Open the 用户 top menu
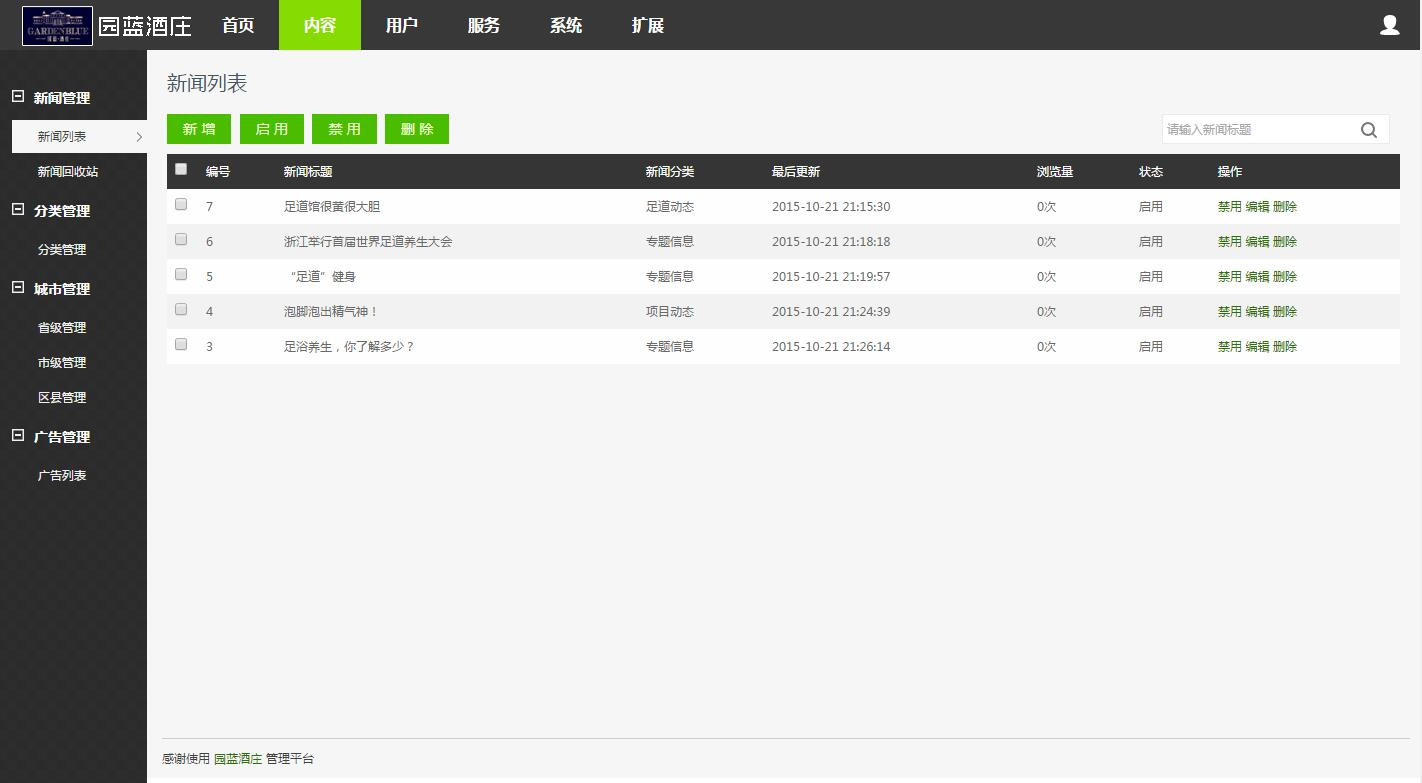 tap(402, 26)
